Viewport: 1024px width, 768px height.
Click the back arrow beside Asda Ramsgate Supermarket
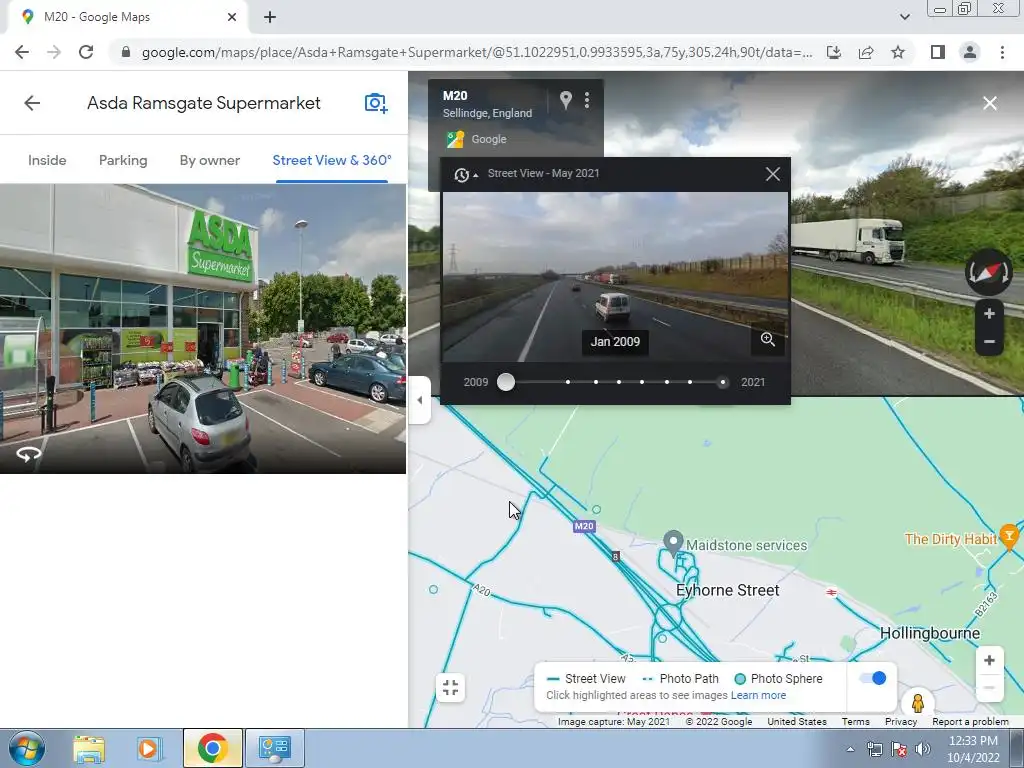point(32,103)
